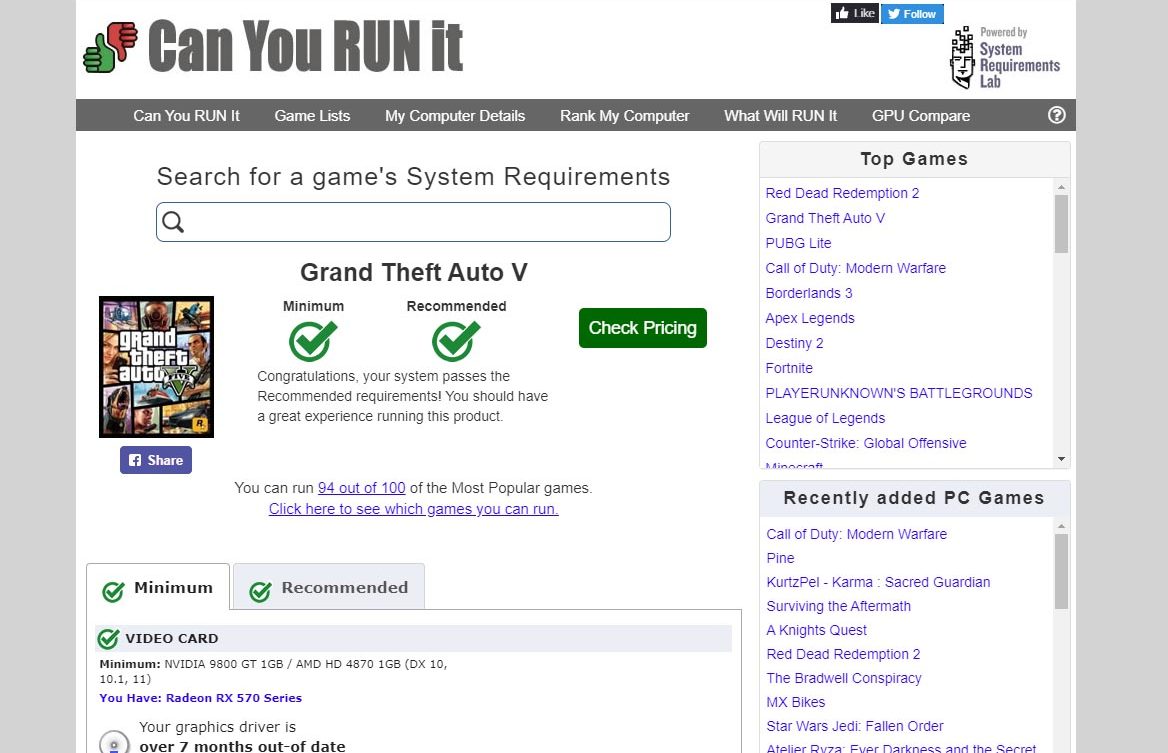The width and height of the screenshot is (1168, 753).
Task: Open Call of Duty: Modern Warfare in Recently added
Action: [857, 534]
